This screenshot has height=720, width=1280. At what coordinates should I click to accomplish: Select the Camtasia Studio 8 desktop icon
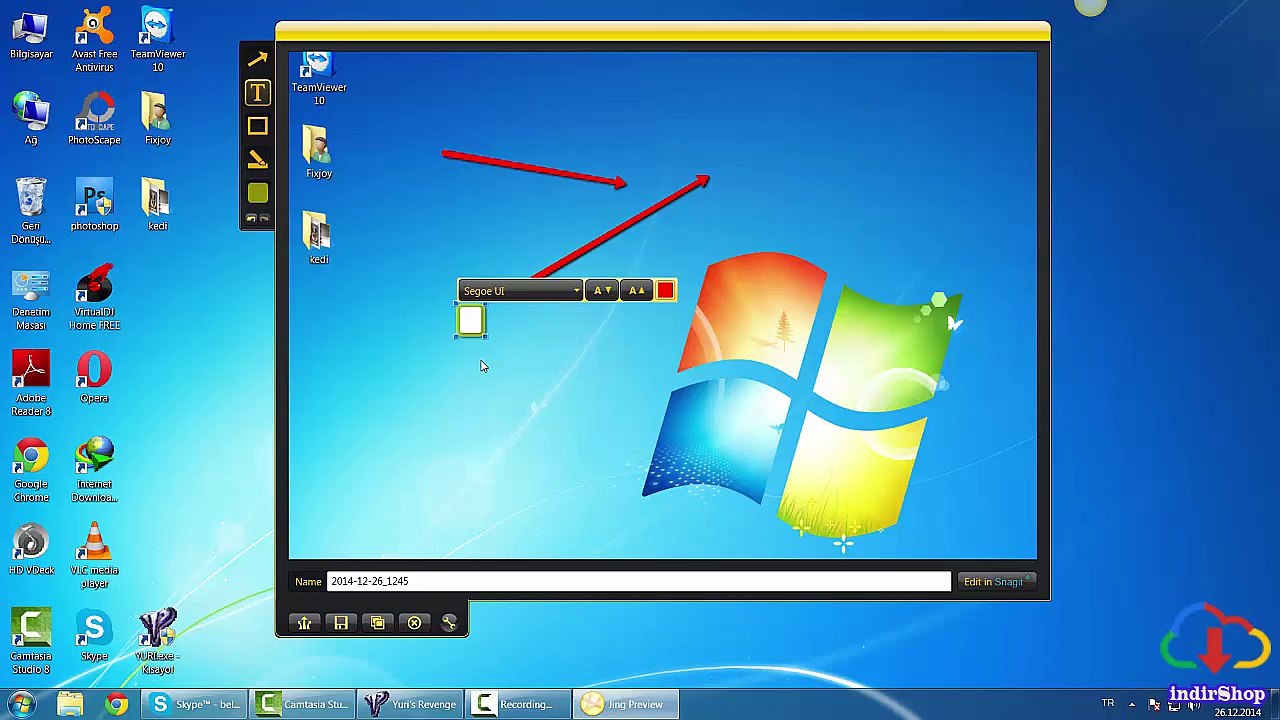pos(31,642)
